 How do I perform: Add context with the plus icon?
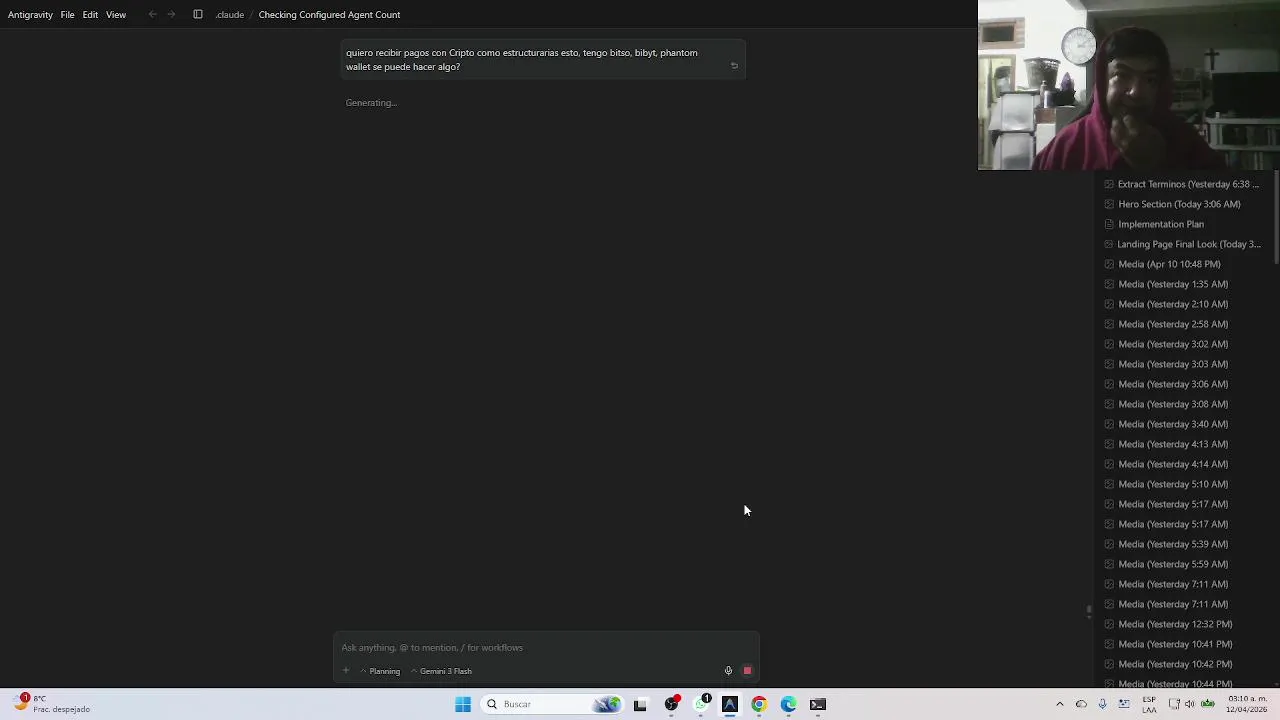tap(346, 671)
